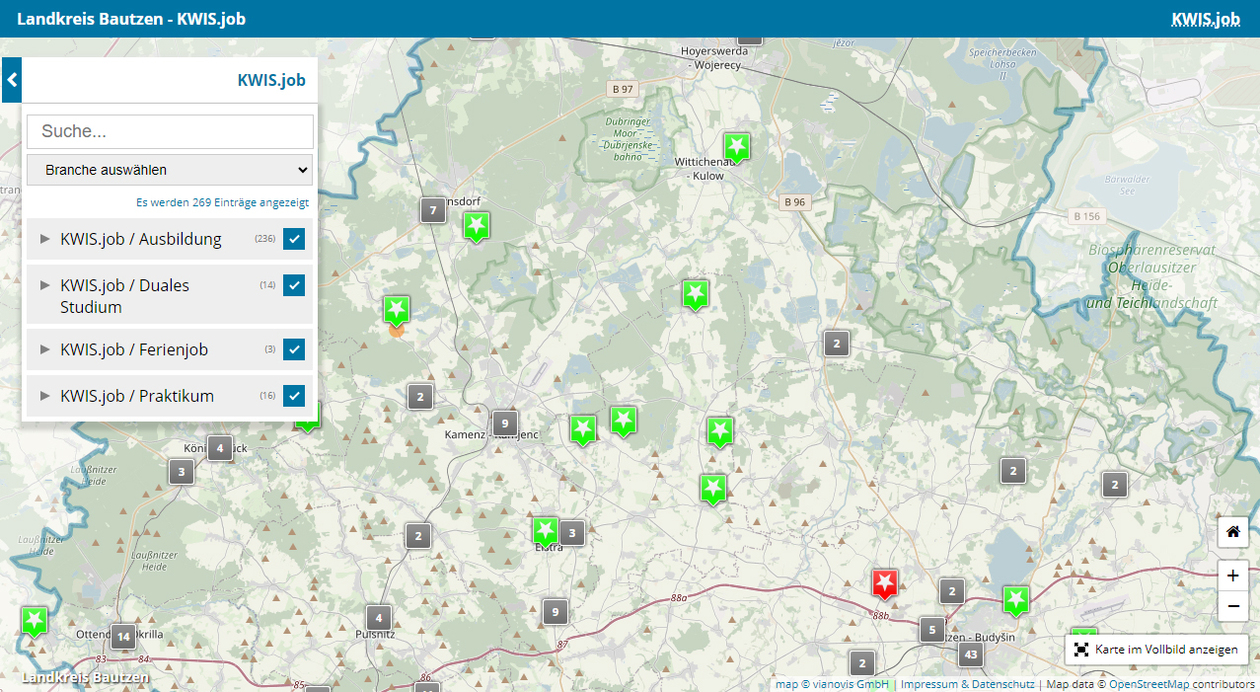
Task: Click the KWIS.job sidebar heading
Action: tap(271, 80)
